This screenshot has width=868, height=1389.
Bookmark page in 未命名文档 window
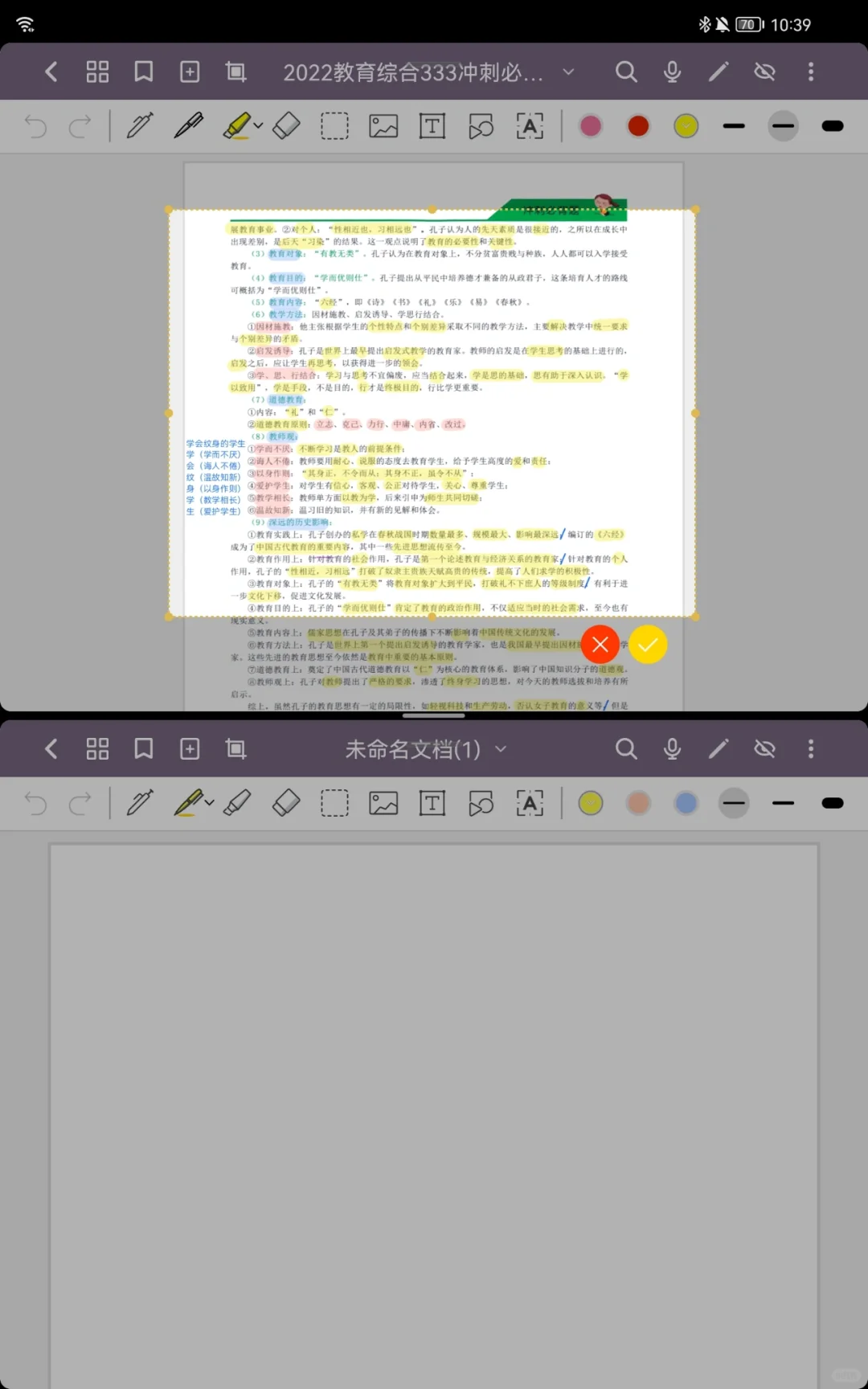pos(144,749)
